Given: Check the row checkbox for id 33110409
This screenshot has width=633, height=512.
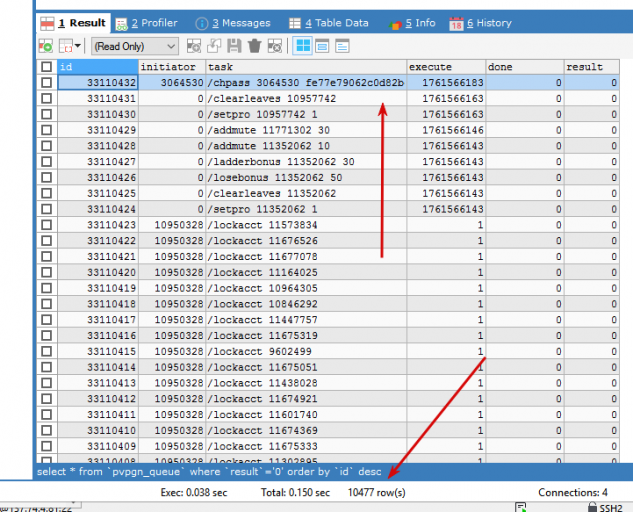Looking at the screenshot, I should [x=46, y=446].
